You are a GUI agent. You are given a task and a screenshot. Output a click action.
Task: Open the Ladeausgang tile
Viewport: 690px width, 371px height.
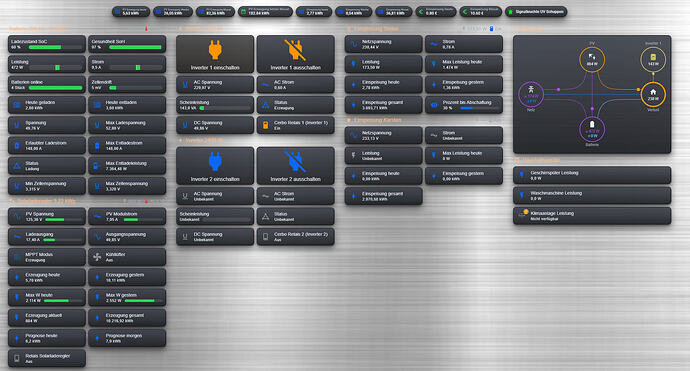point(47,236)
